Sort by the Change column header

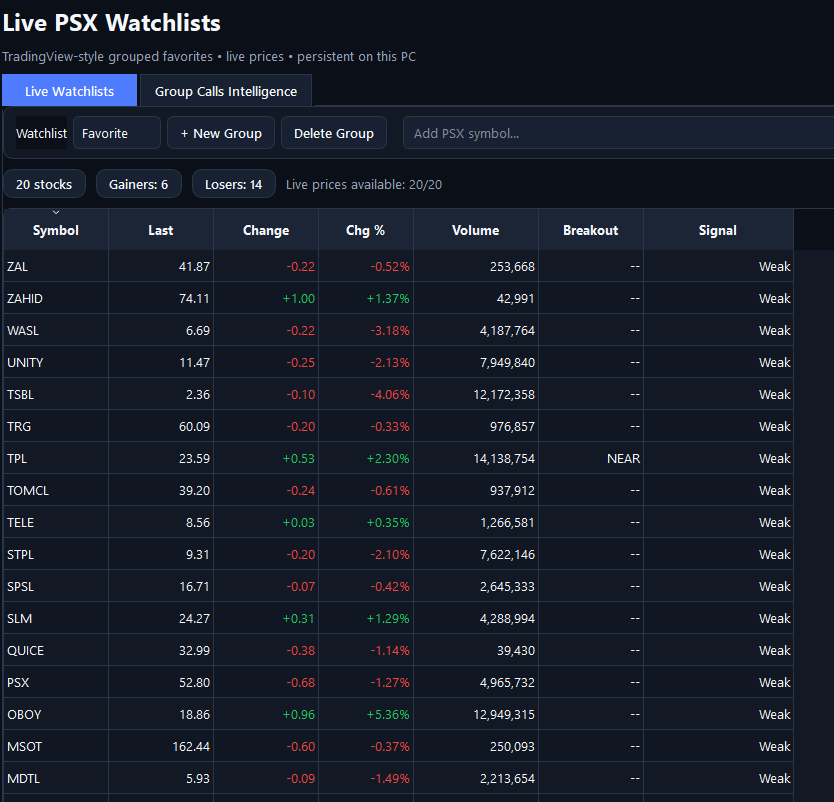pyautogui.click(x=266, y=230)
